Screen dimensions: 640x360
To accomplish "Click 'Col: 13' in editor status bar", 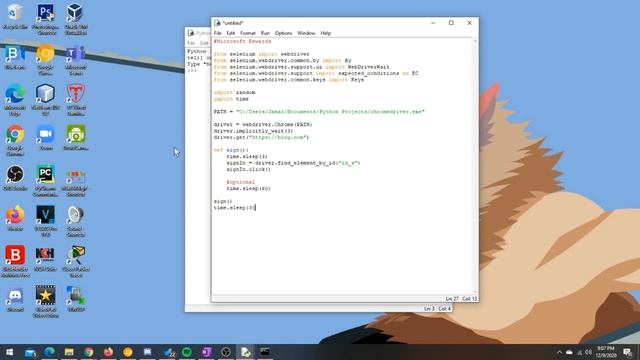I will [469, 299].
